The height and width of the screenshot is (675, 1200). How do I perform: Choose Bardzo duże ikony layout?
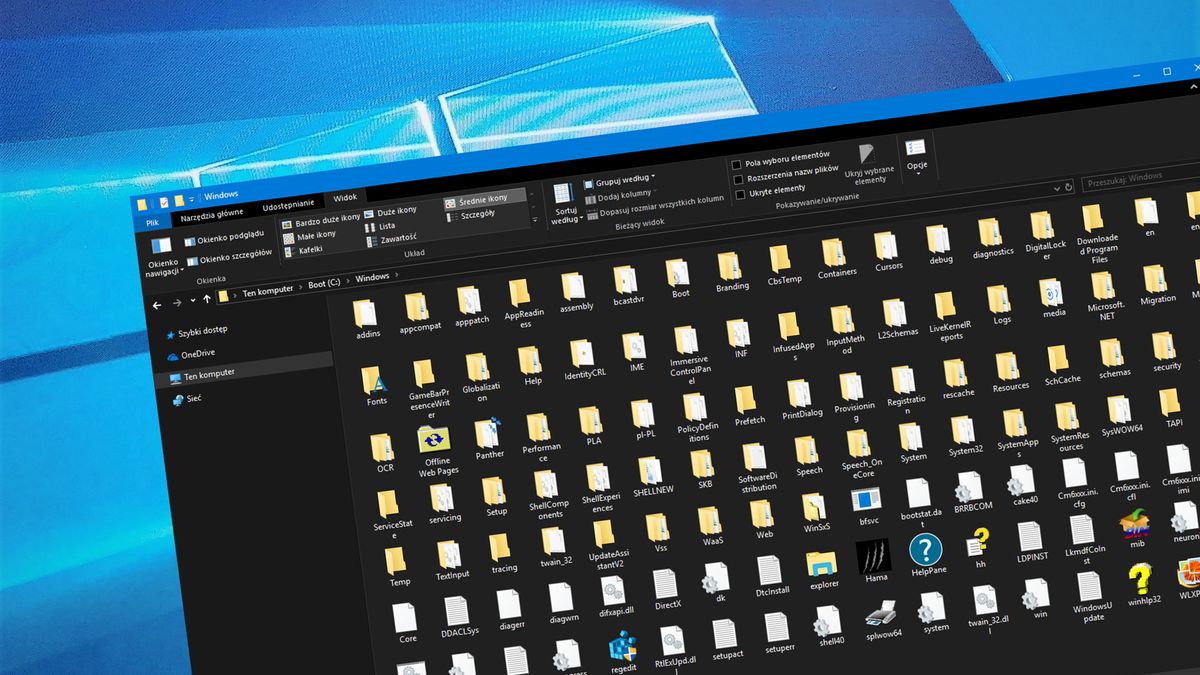[320, 222]
